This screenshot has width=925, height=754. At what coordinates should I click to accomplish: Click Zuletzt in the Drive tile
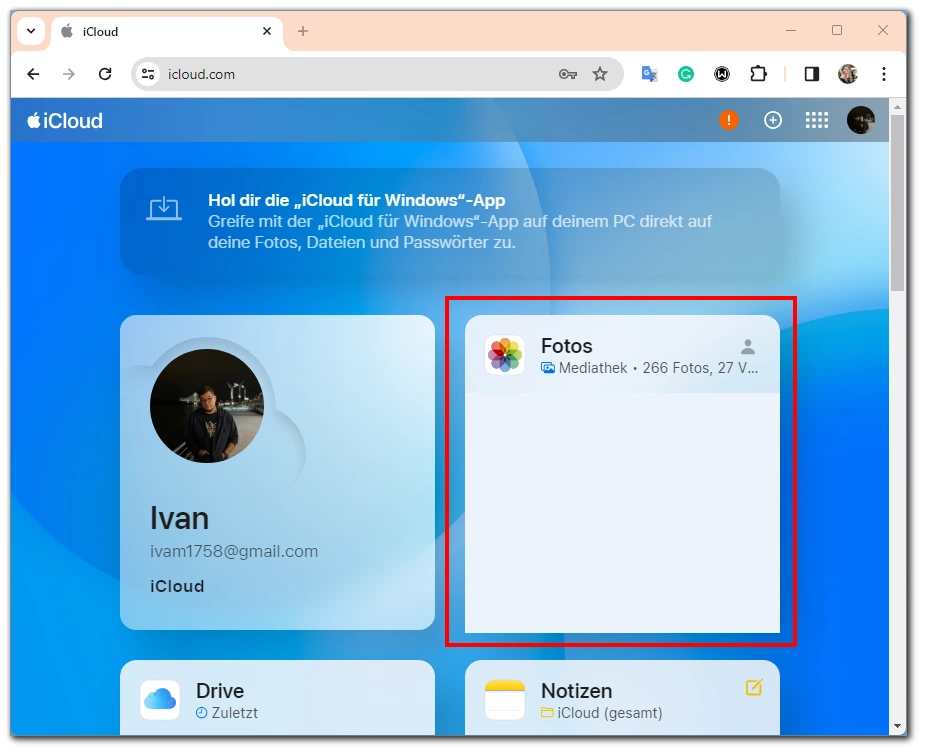234,713
